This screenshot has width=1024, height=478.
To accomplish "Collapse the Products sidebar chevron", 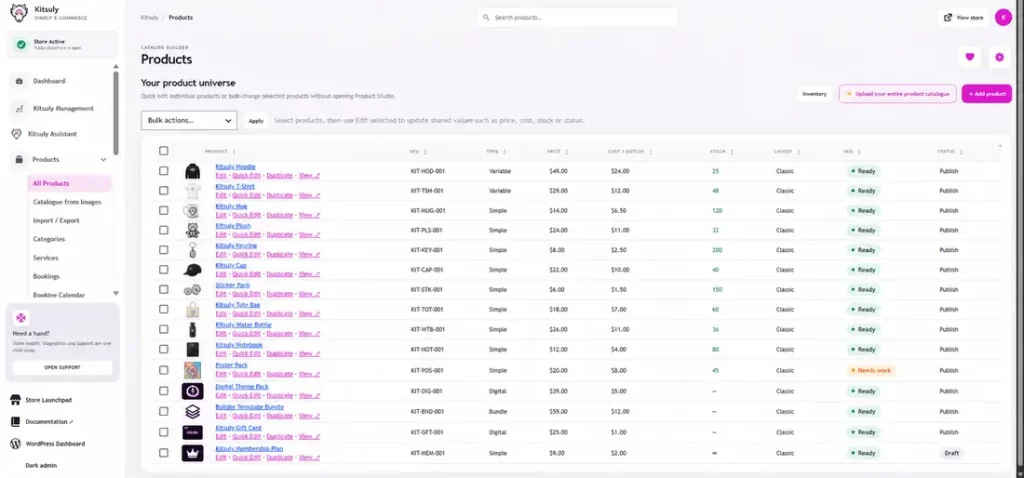I will pyautogui.click(x=103, y=159).
